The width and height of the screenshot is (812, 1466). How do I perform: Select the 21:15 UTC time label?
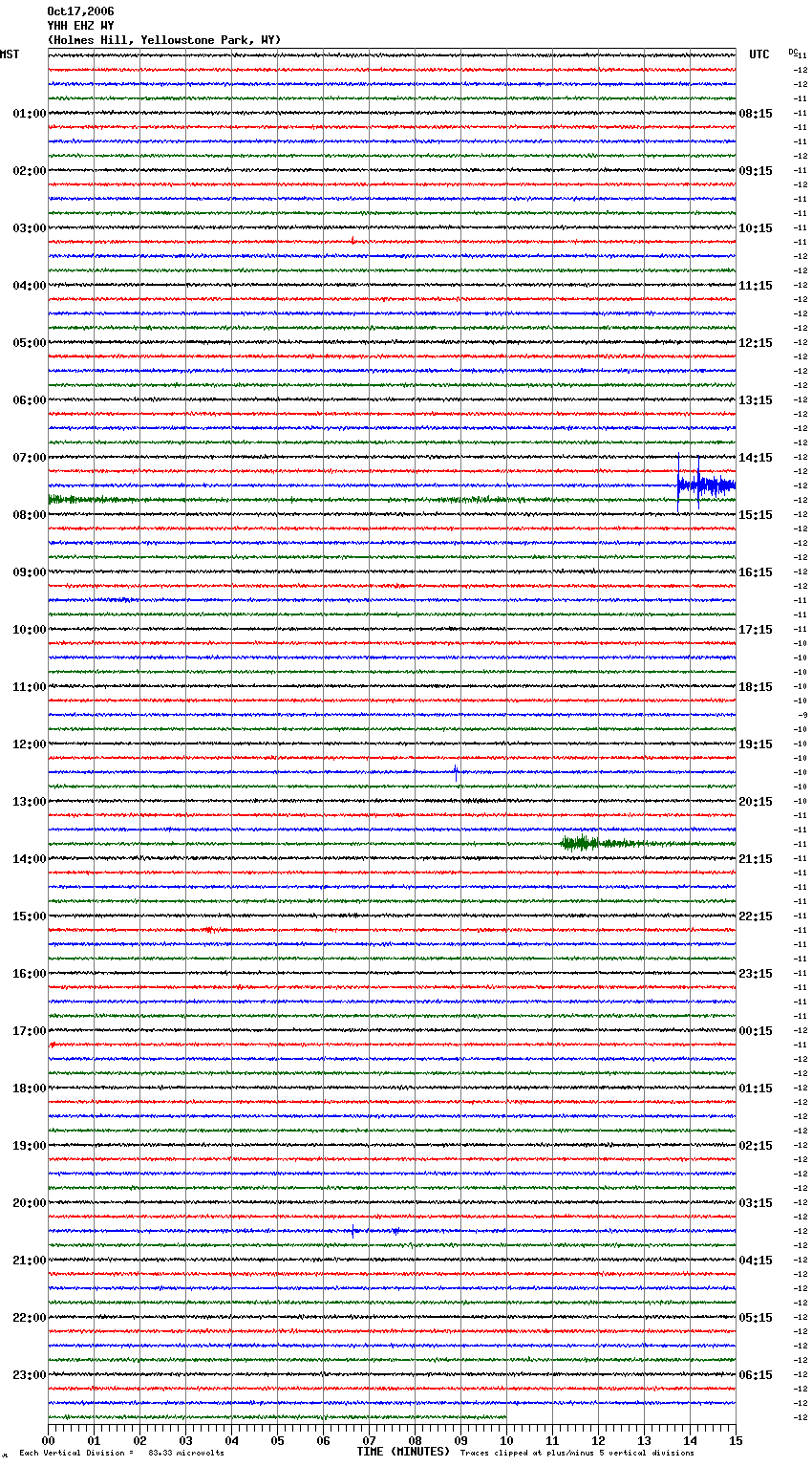tap(756, 859)
